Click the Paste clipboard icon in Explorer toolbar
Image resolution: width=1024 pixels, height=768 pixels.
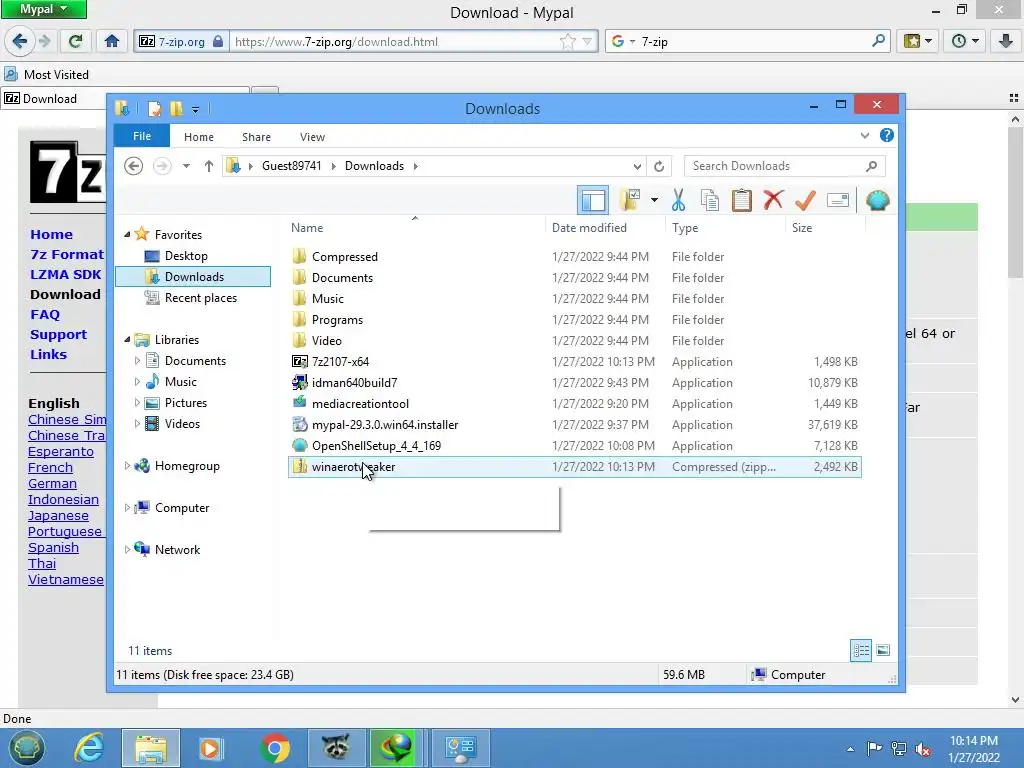pos(741,200)
